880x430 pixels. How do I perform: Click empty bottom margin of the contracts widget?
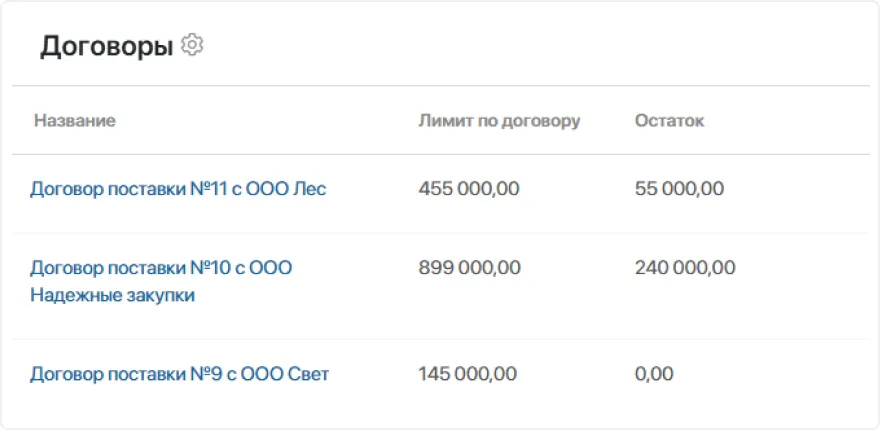point(440,415)
